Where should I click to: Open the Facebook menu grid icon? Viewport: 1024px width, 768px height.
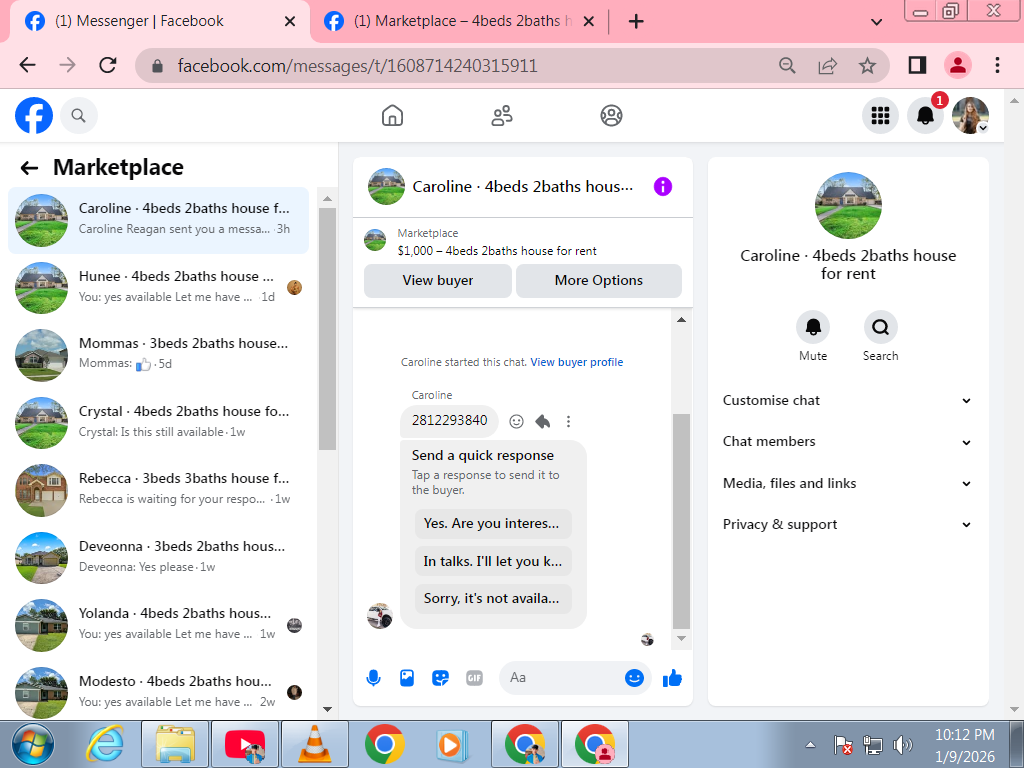(880, 116)
